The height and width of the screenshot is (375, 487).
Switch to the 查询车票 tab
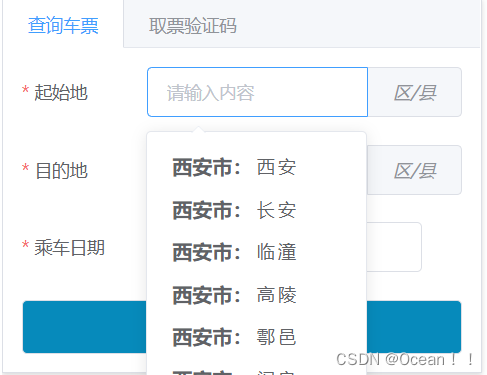pyautogui.click(x=63, y=25)
